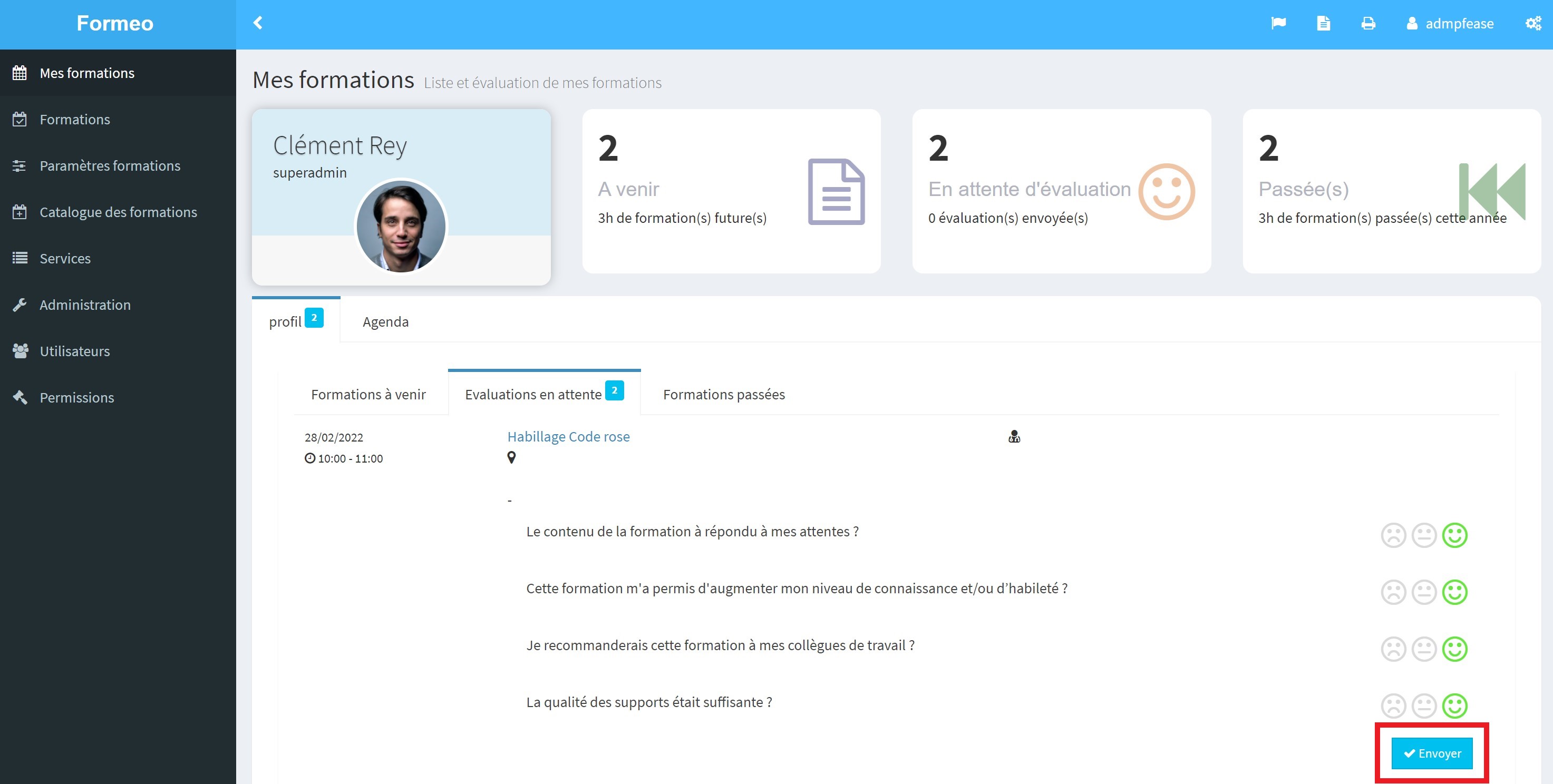Viewport: 1553px width, 784px height.
Task: Rate recommanderais question with happy face
Action: [x=1455, y=649]
